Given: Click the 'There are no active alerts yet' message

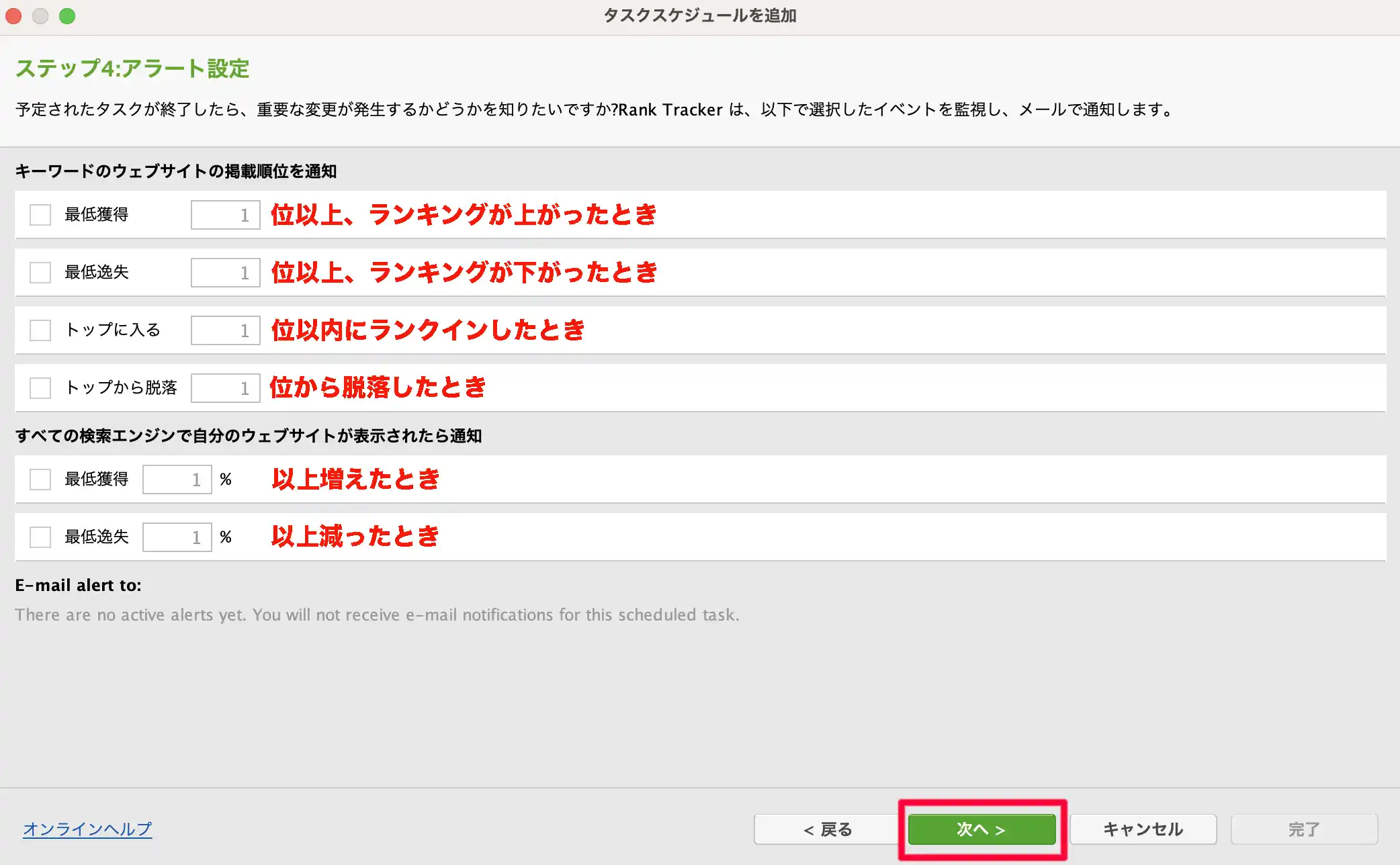Looking at the screenshot, I should coord(377,614).
